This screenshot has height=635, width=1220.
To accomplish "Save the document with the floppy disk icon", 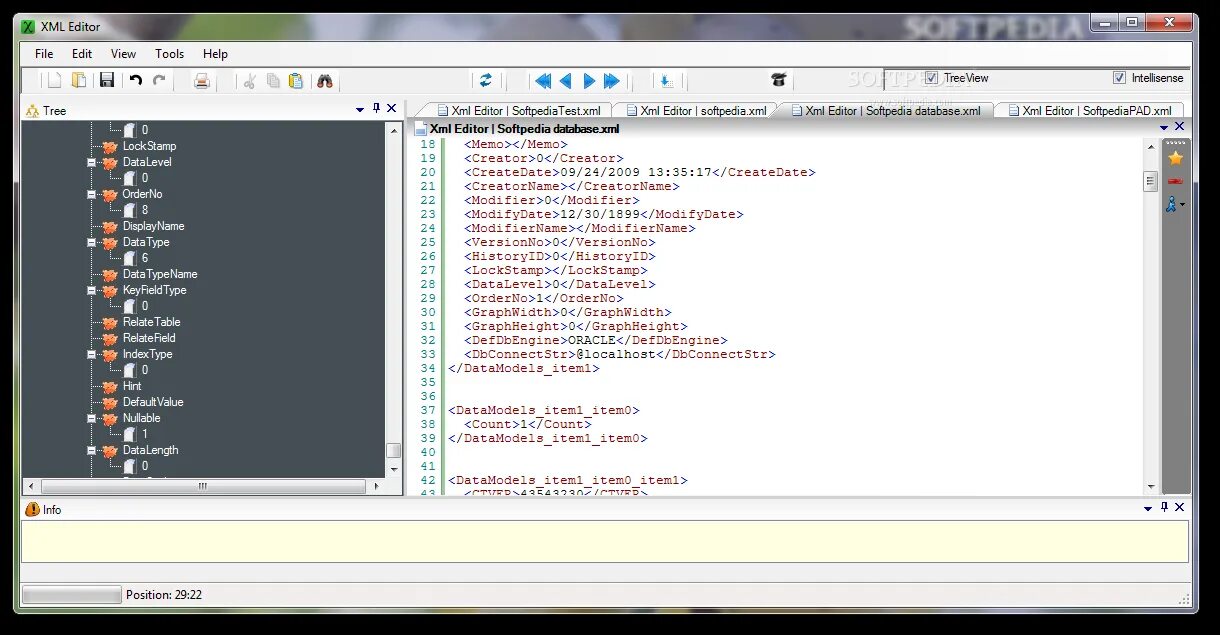I will click(107, 81).
